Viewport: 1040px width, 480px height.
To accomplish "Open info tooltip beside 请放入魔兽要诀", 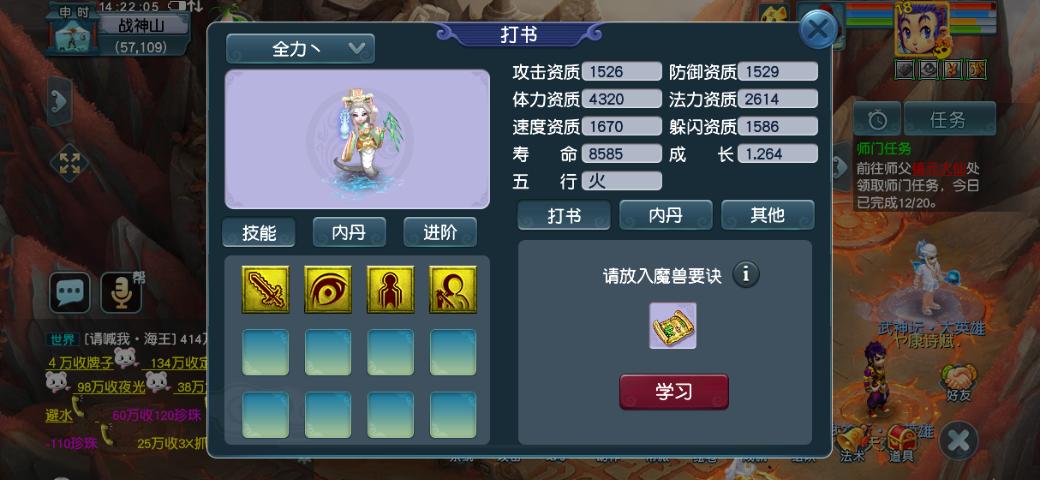I will [x=746, y=274].
